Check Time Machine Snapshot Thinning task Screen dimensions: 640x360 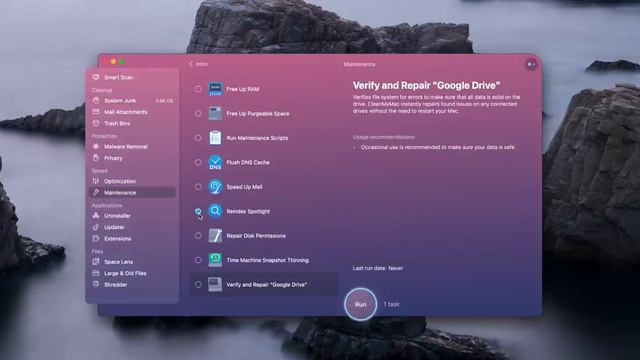point(198,260)
